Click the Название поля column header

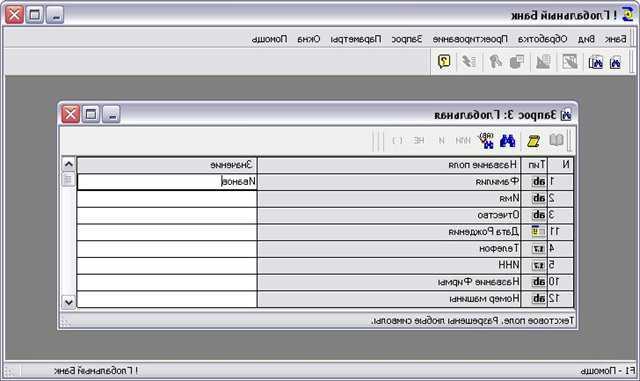click(x=389, y=165)
